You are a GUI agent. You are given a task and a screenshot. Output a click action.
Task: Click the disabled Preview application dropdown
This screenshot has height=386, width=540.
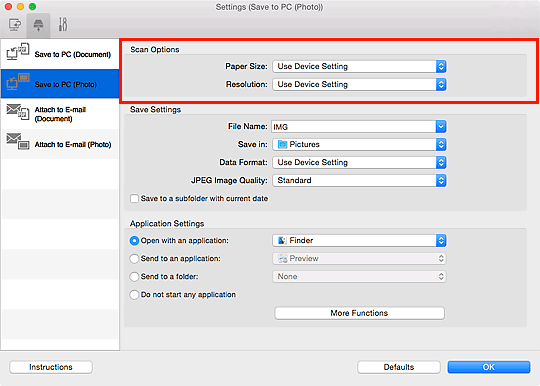(359, 259)
